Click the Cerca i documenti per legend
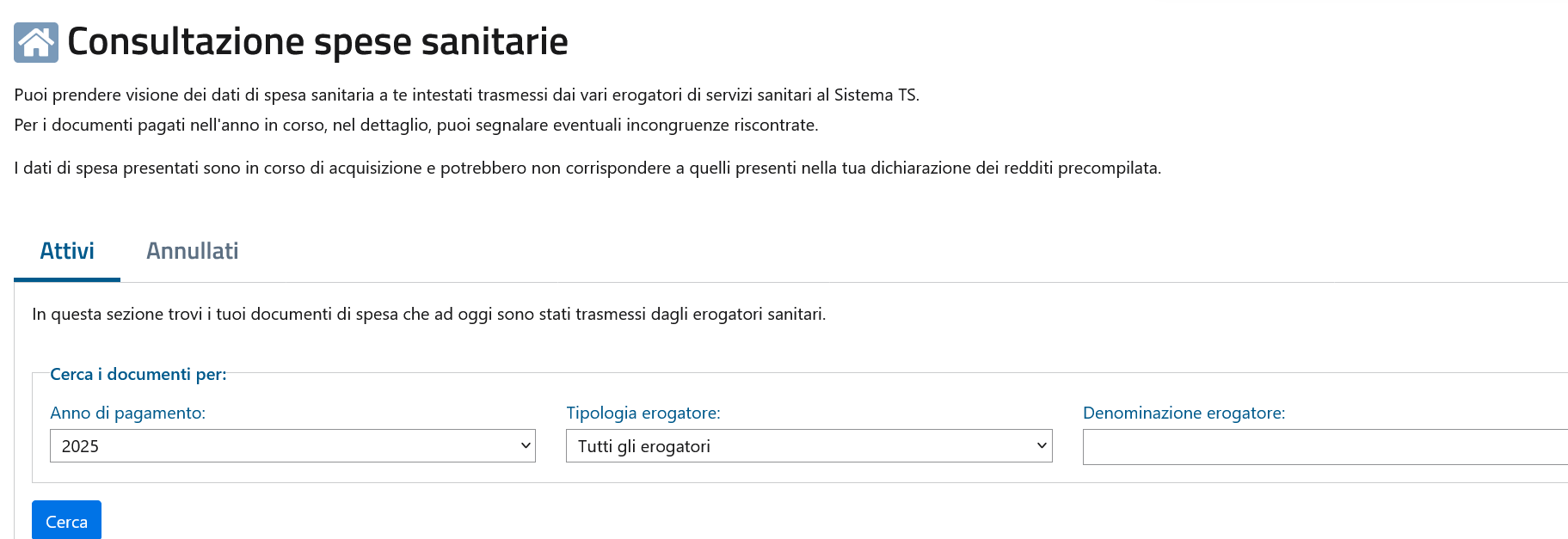The height and width of the screenshot is (539, 1568). pyautogui.click(x=138, y=374)
